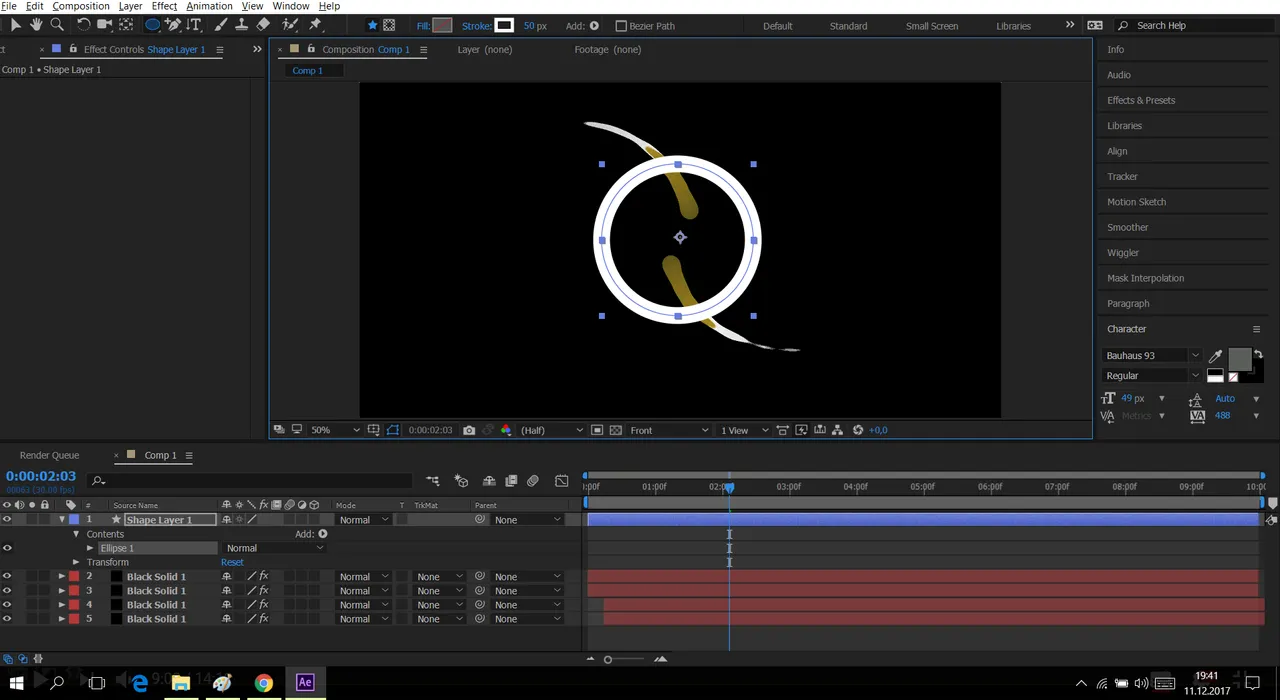Click the composition mini-flowchart icon in timeline
1280x700 pixels.
coord(433,481)
